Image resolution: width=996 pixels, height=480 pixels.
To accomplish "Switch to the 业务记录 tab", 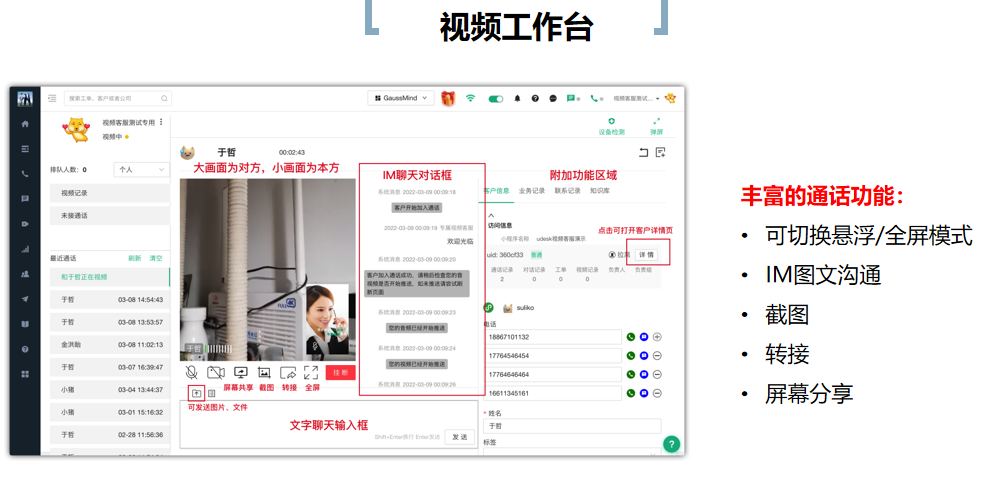I will 532,190.
